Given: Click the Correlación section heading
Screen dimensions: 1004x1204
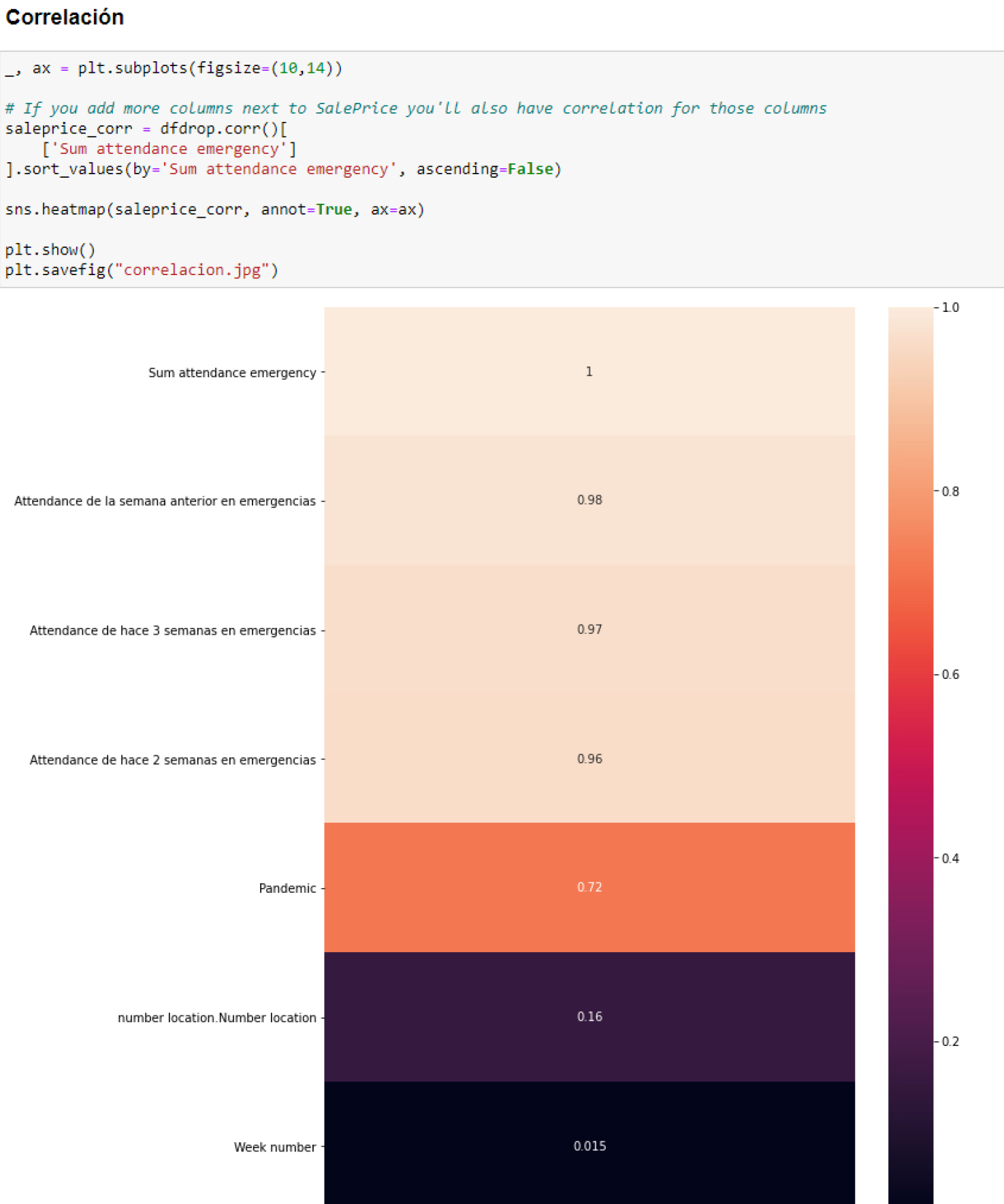Looking at the screenshot, I should pos(65,18).
